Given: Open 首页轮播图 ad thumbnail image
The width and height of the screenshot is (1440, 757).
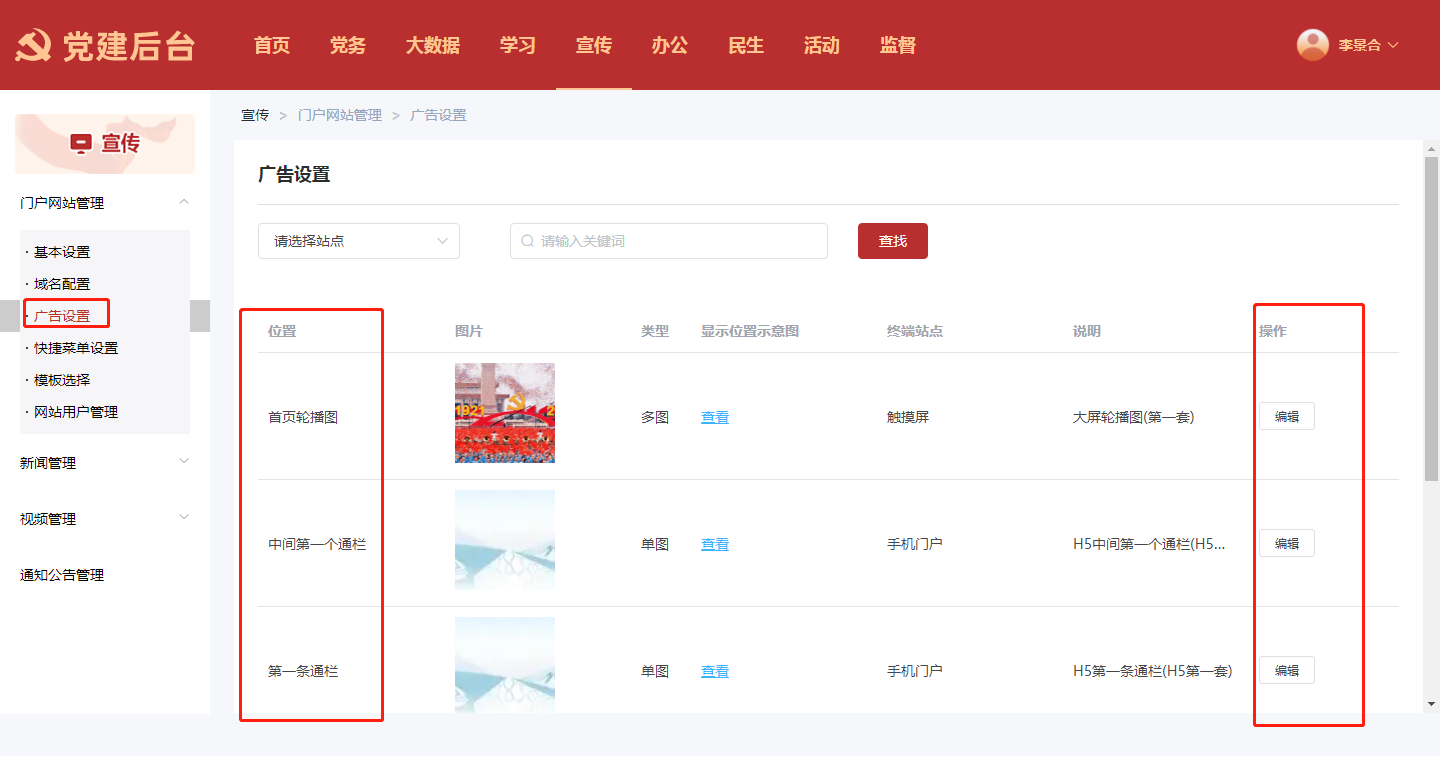Looking at the screenshot, I should tap(505, 413).
